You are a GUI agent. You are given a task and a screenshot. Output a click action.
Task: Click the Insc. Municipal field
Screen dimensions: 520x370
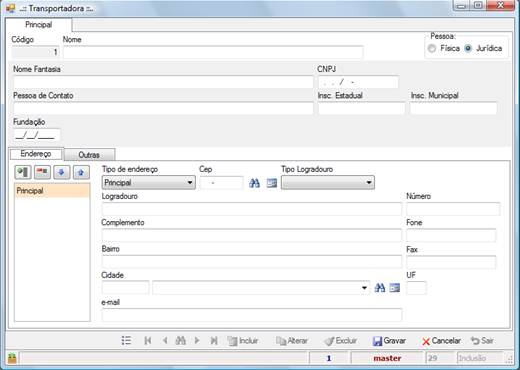pyautogui.click(x=453, y=108)
